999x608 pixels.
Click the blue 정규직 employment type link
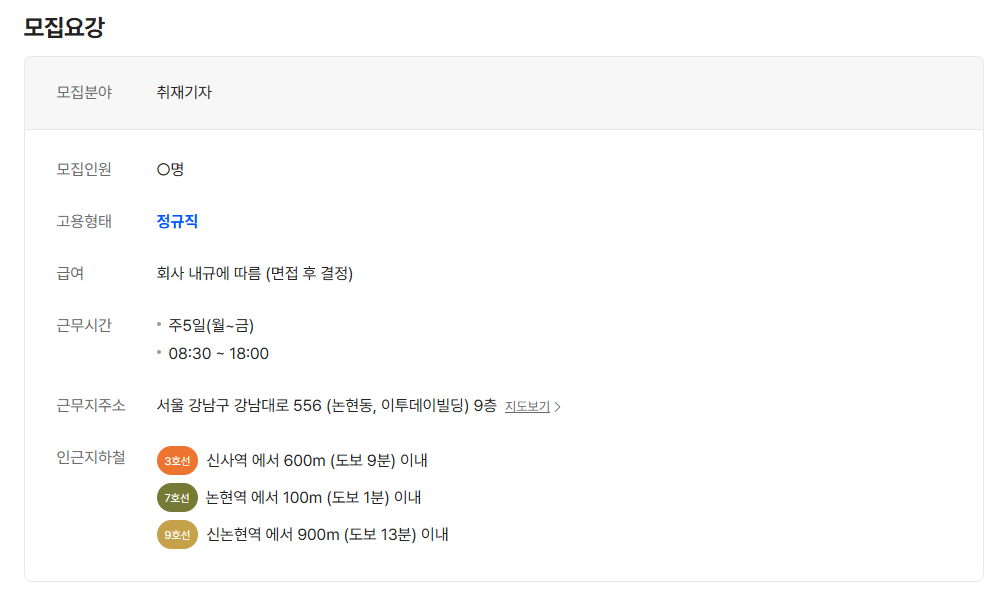(177, 221)
